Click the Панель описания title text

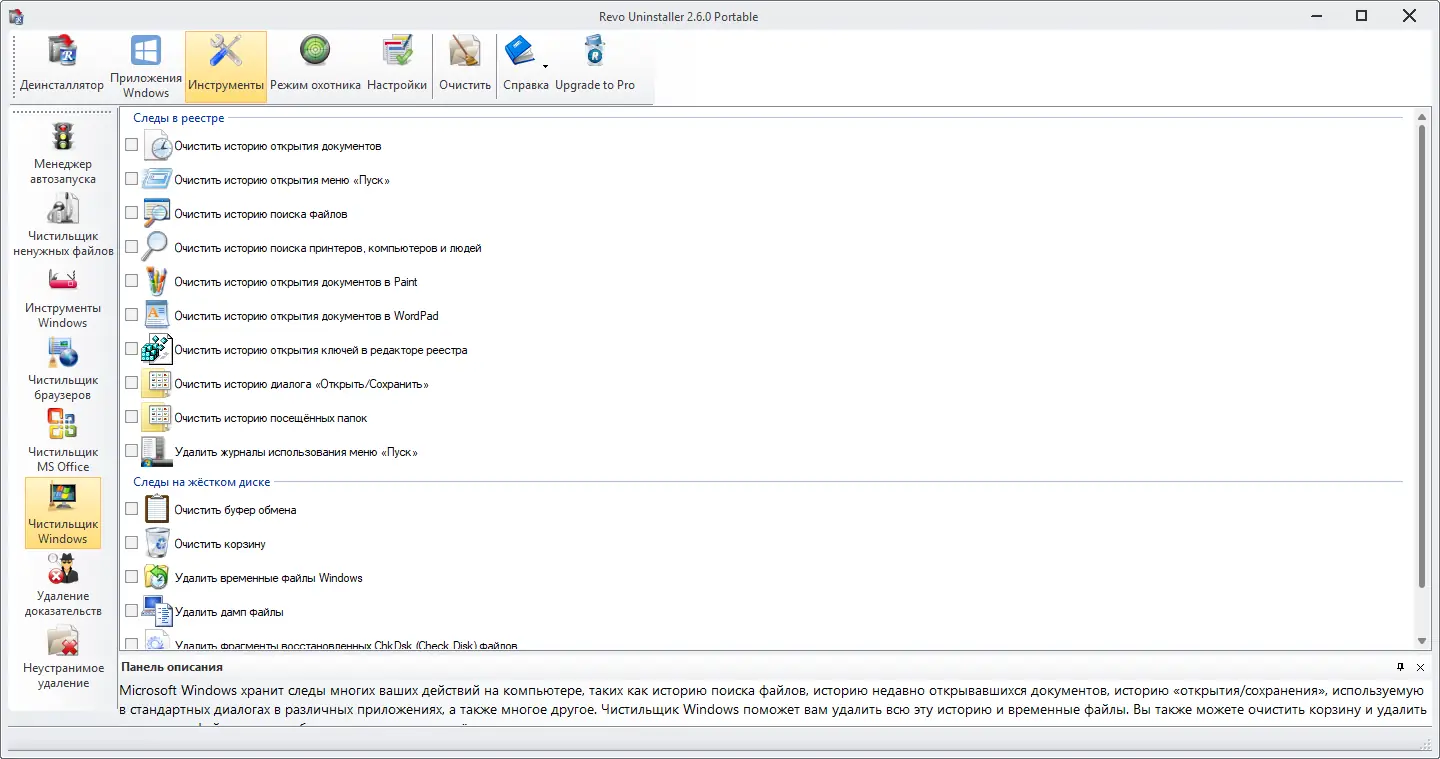coord(172,667)
